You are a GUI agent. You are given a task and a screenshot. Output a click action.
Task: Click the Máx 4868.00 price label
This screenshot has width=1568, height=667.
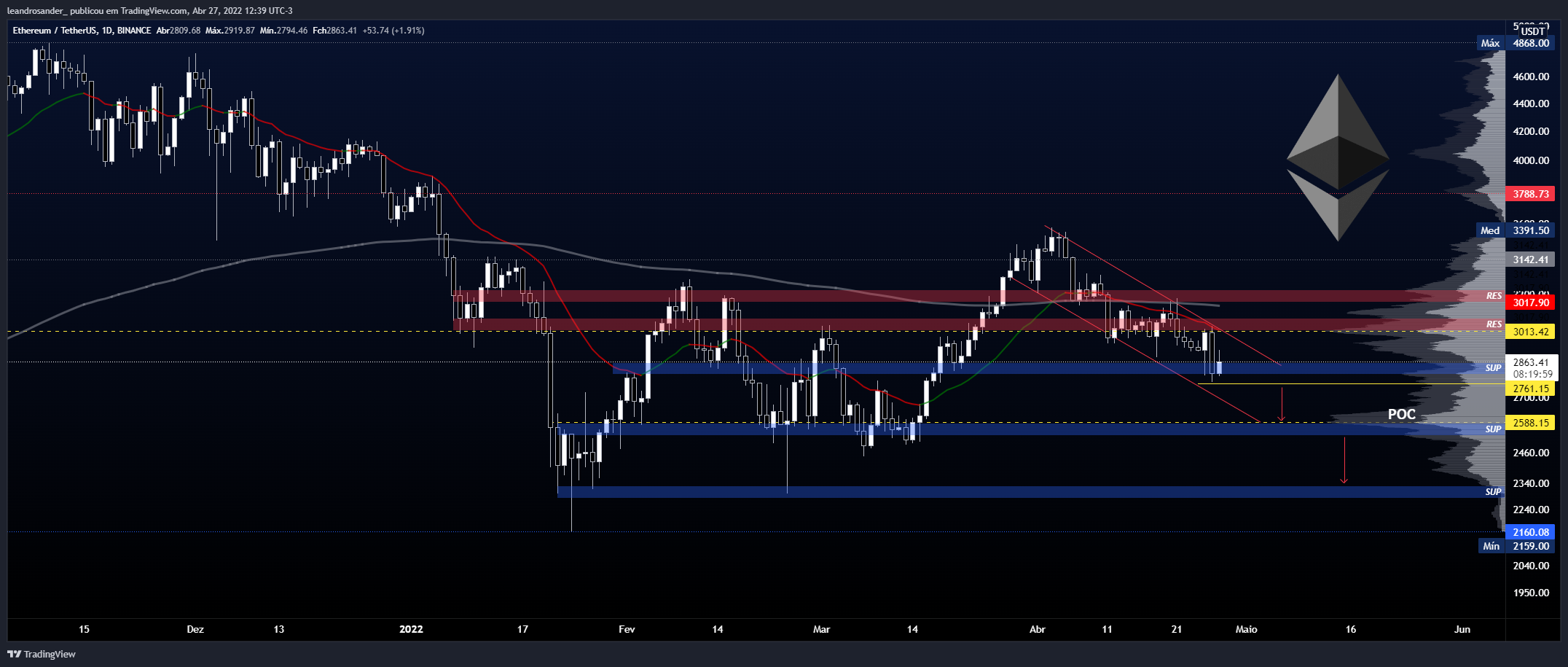[x=1516, y=43]
